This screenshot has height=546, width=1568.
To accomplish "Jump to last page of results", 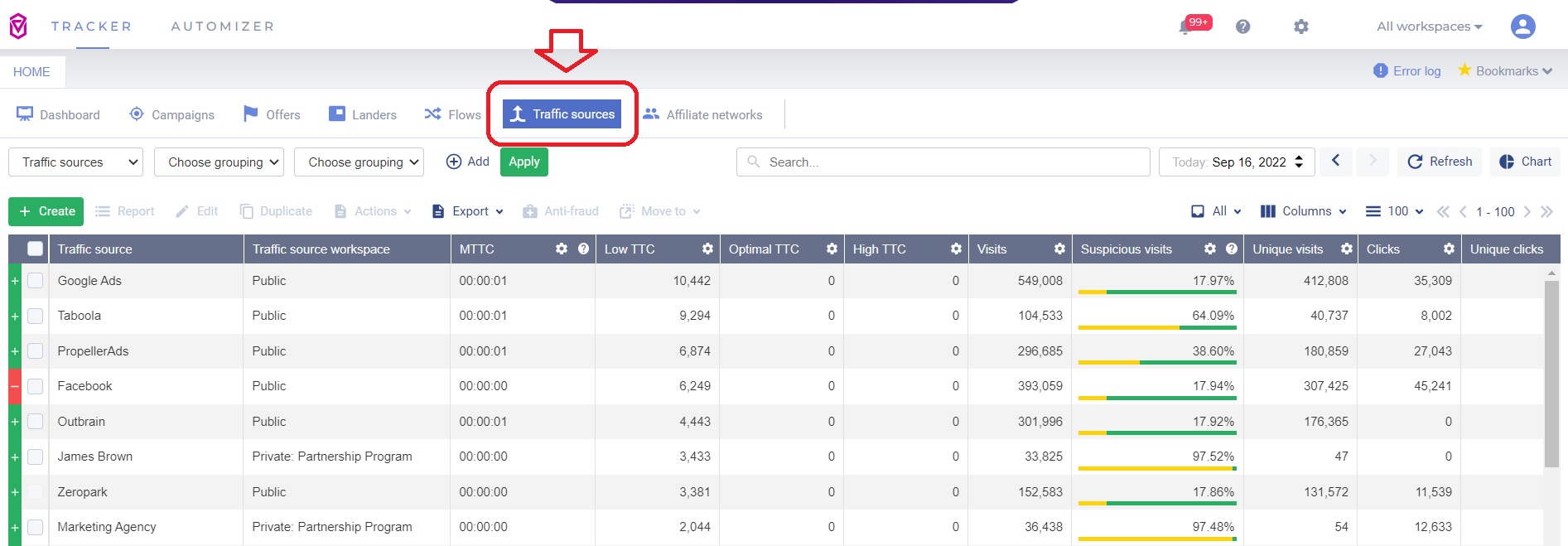I will click(x=1546, y=212).
